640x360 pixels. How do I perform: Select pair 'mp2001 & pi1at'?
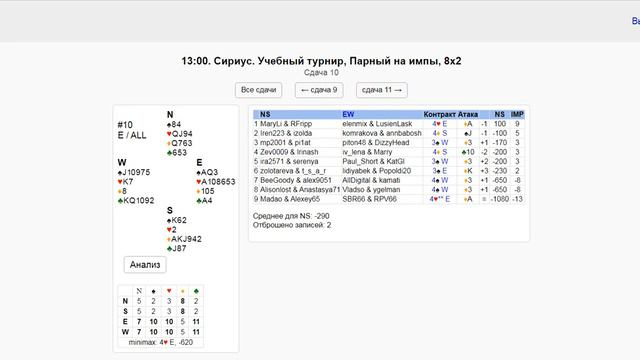pos(285,143)
